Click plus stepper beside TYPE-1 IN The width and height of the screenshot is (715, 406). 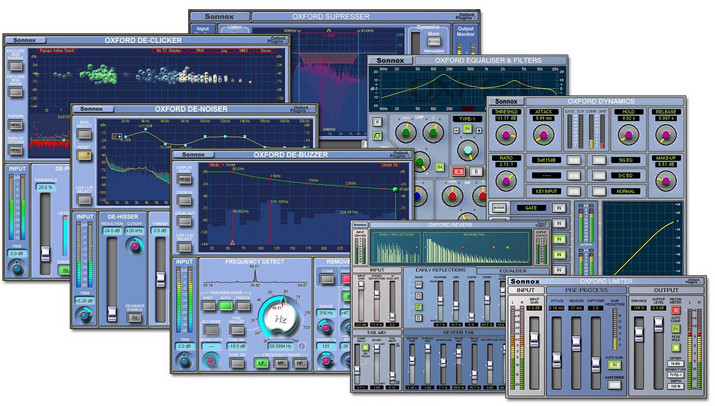479,130
